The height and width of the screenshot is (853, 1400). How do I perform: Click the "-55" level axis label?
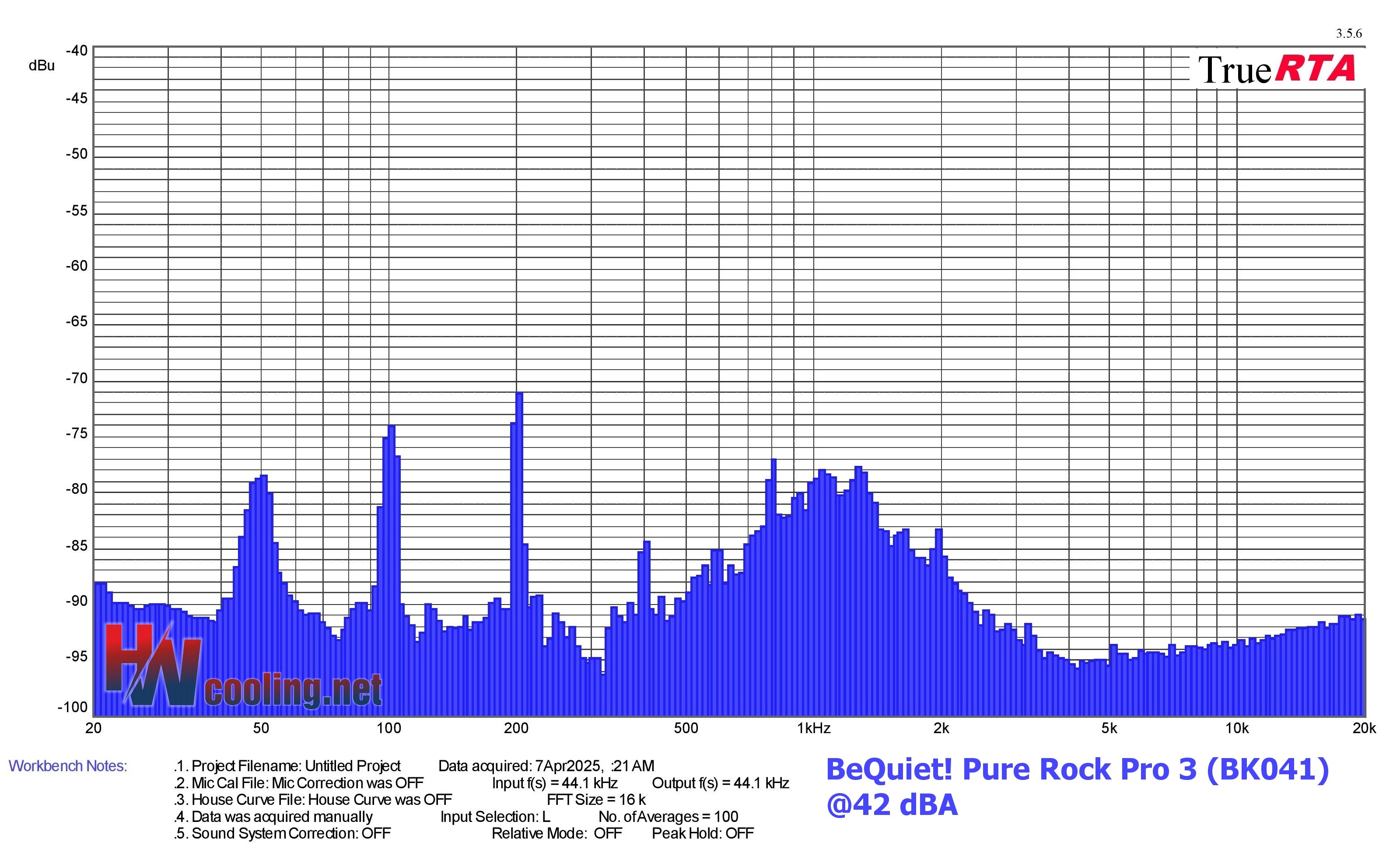click(77, 211)
